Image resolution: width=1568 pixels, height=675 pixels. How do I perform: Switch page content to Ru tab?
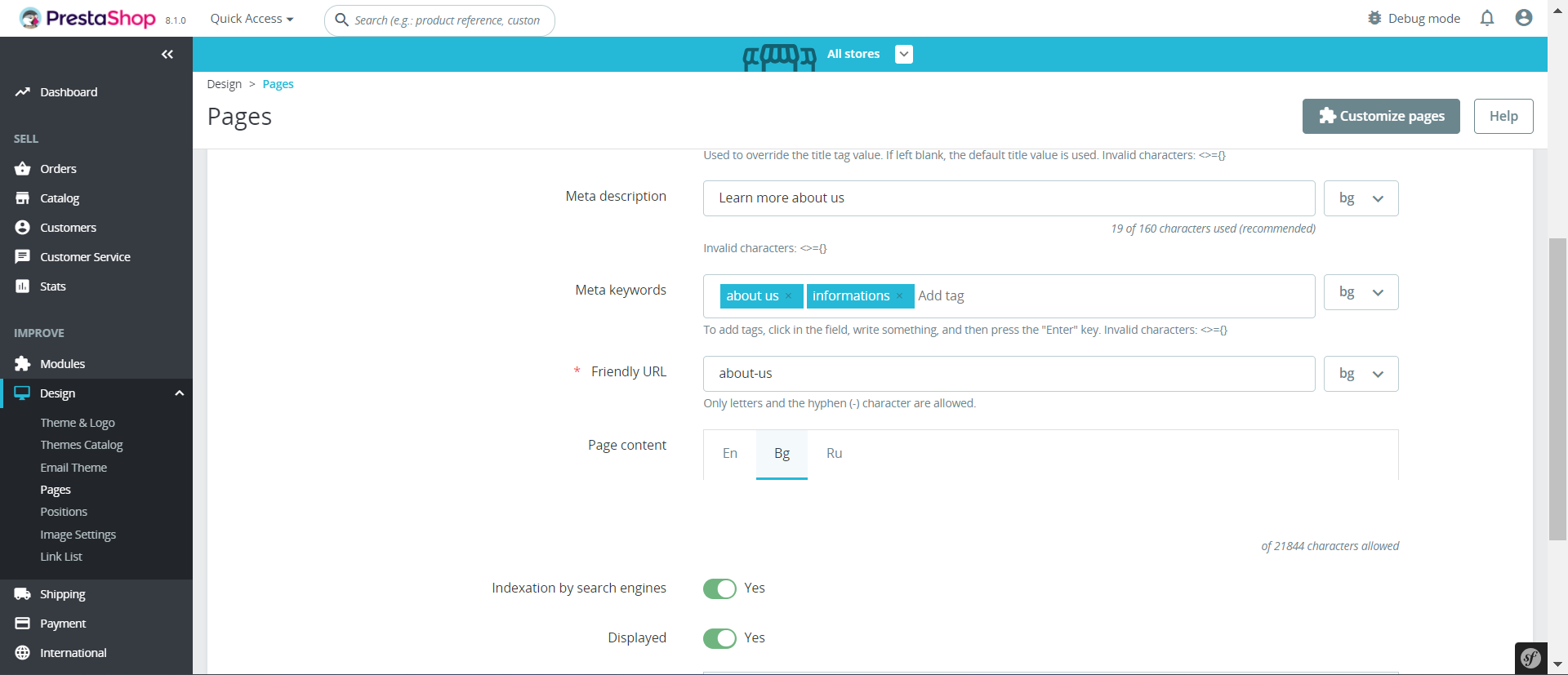pos(834,454)
